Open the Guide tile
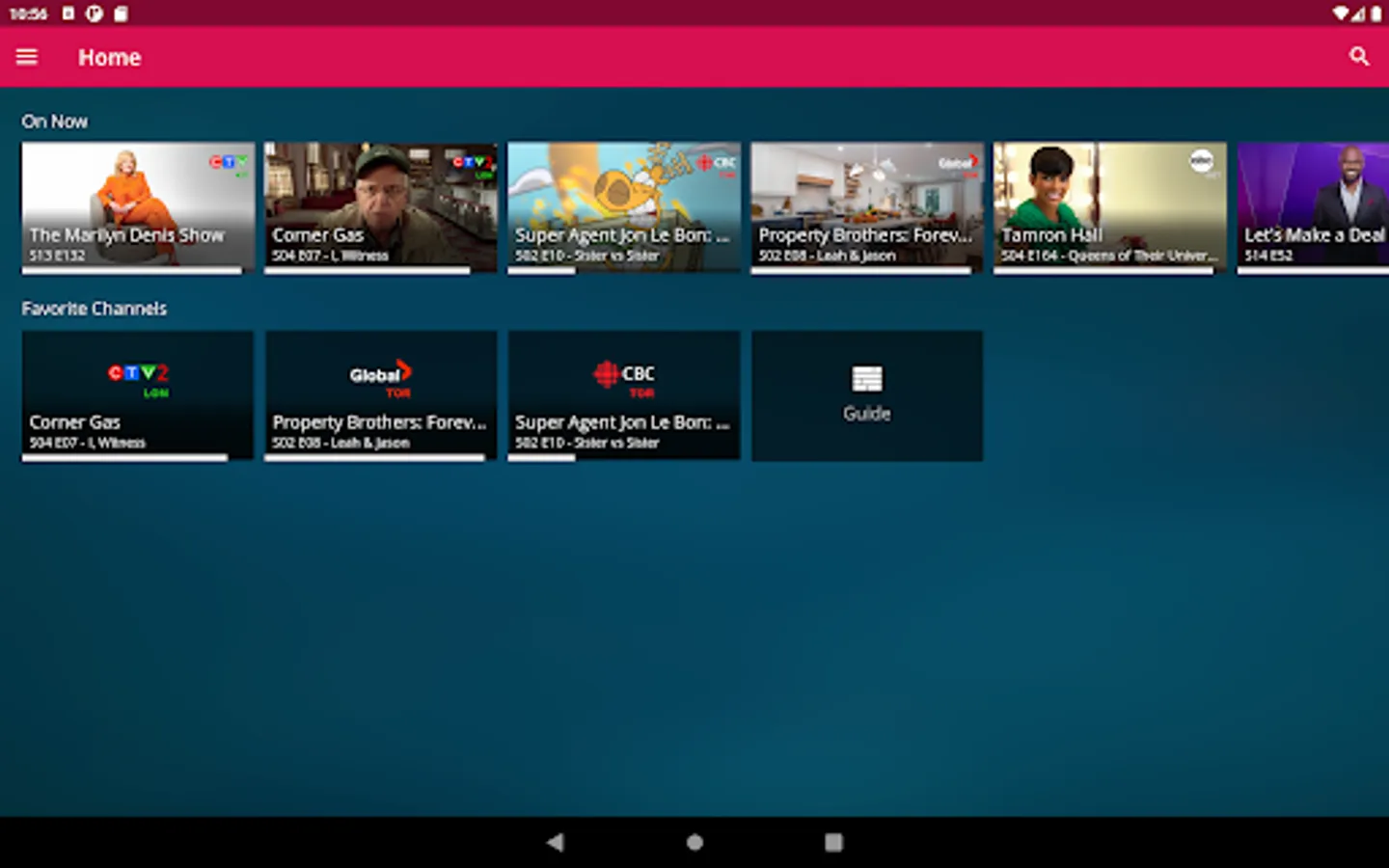This screenshot has height=868, width=1389. click(x=867, y=395)
